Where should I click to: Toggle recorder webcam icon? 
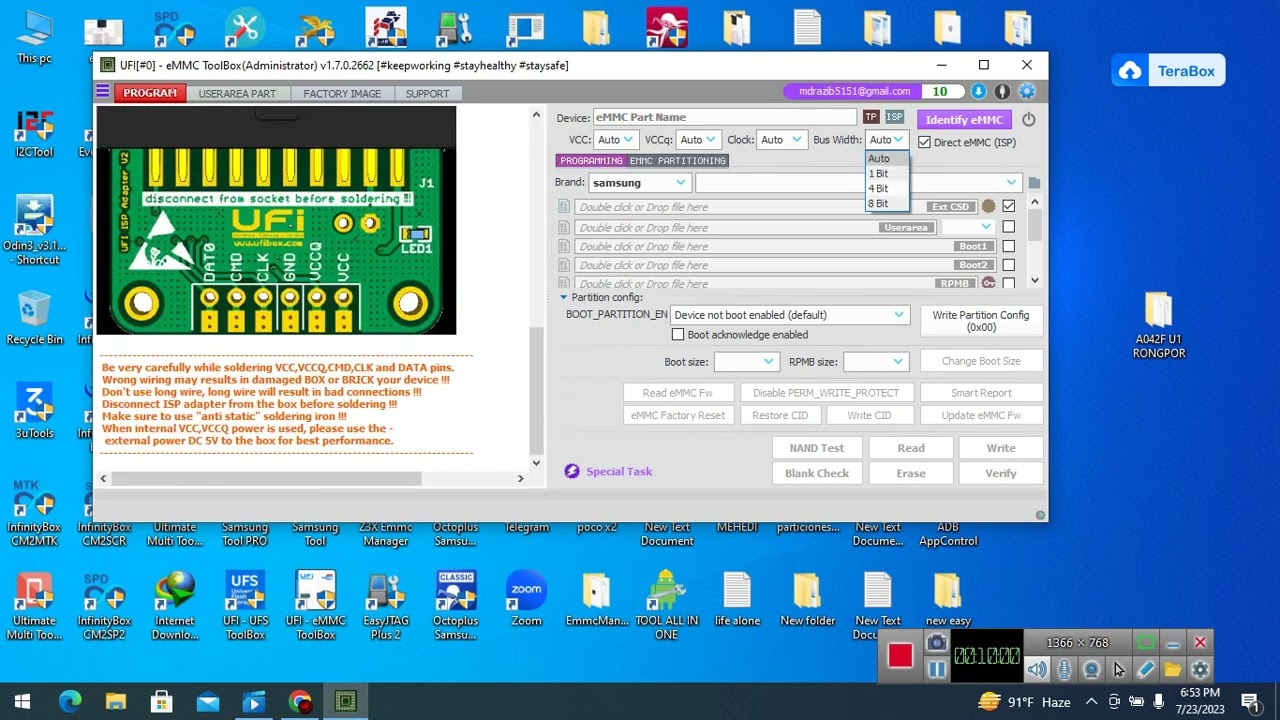[1091, 670]
